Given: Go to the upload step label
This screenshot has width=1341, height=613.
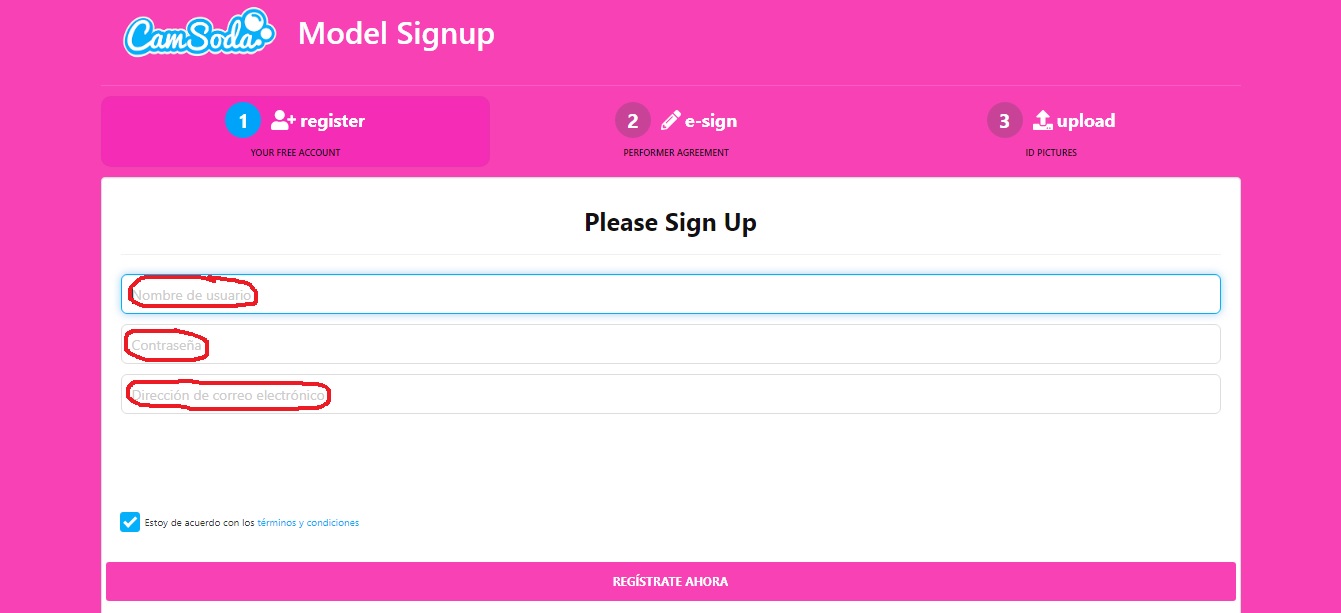Looking at the screenshot, I should point(1086,121).
